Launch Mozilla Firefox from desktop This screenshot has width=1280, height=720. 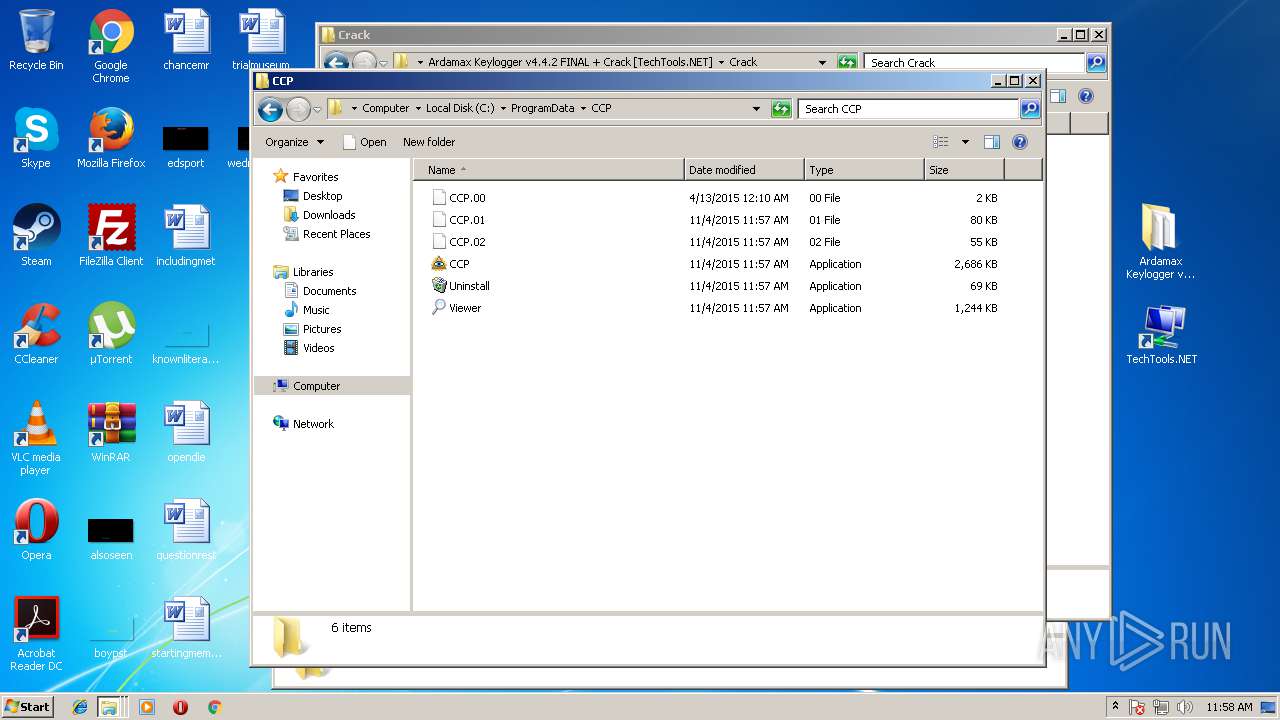111,138
